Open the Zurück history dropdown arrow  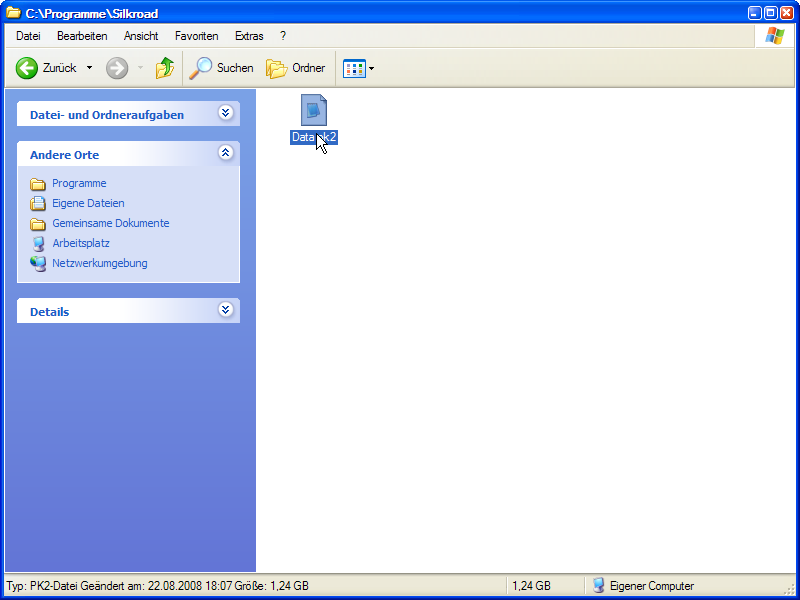[x=89, y=68]
